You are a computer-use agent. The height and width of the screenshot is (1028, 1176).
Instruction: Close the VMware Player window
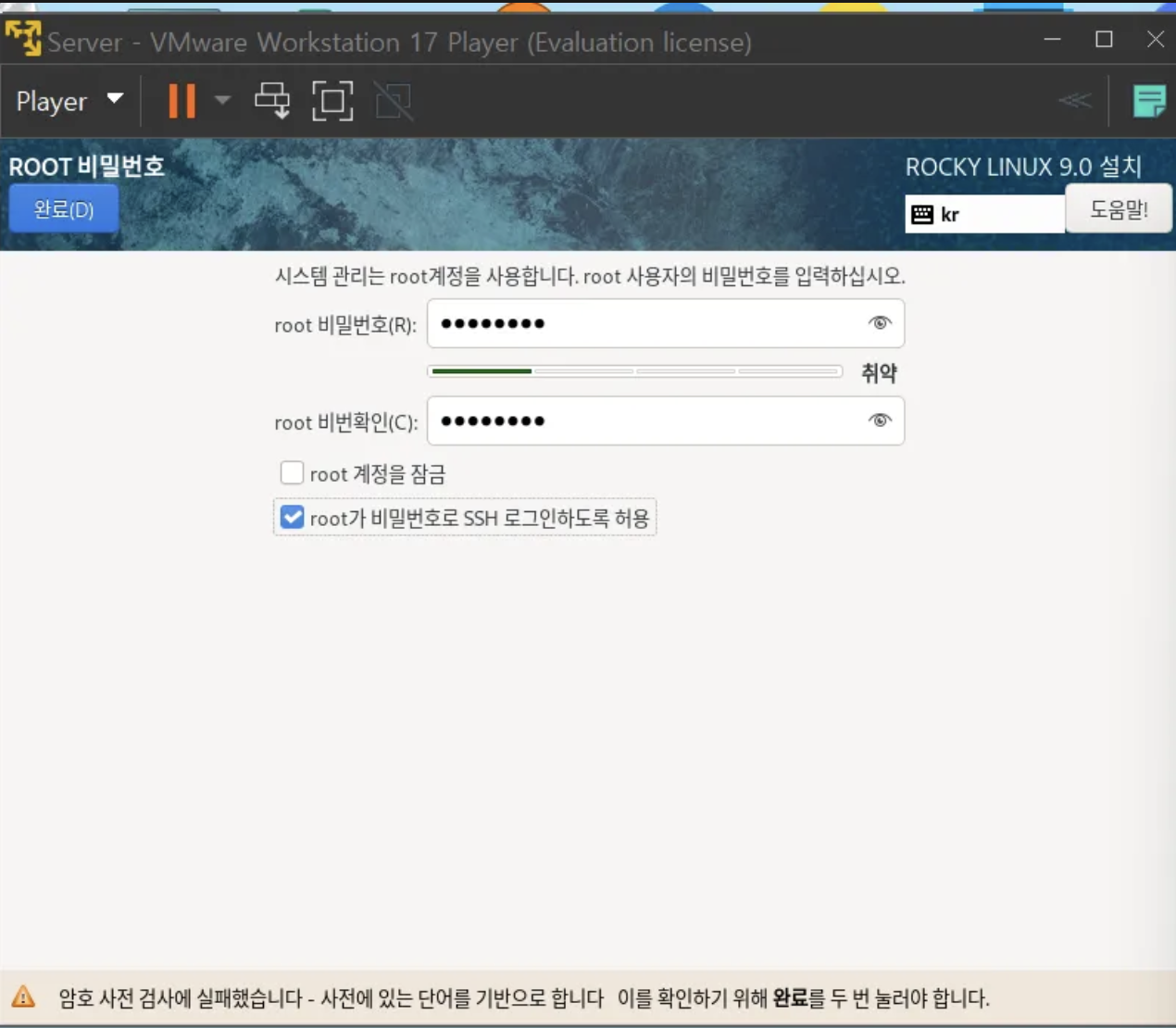pos(1156,39)
